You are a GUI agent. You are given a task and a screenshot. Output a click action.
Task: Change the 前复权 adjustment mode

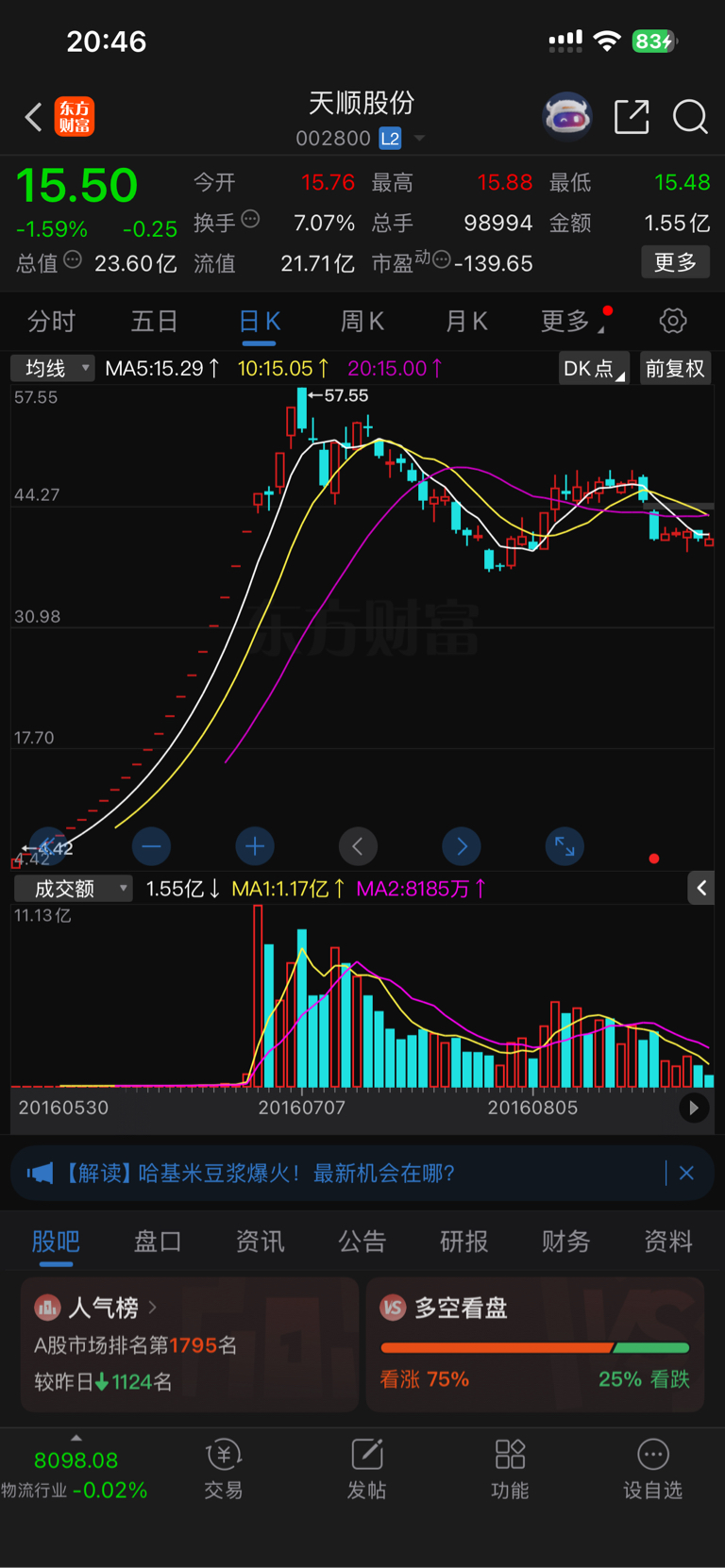[675, 368]
